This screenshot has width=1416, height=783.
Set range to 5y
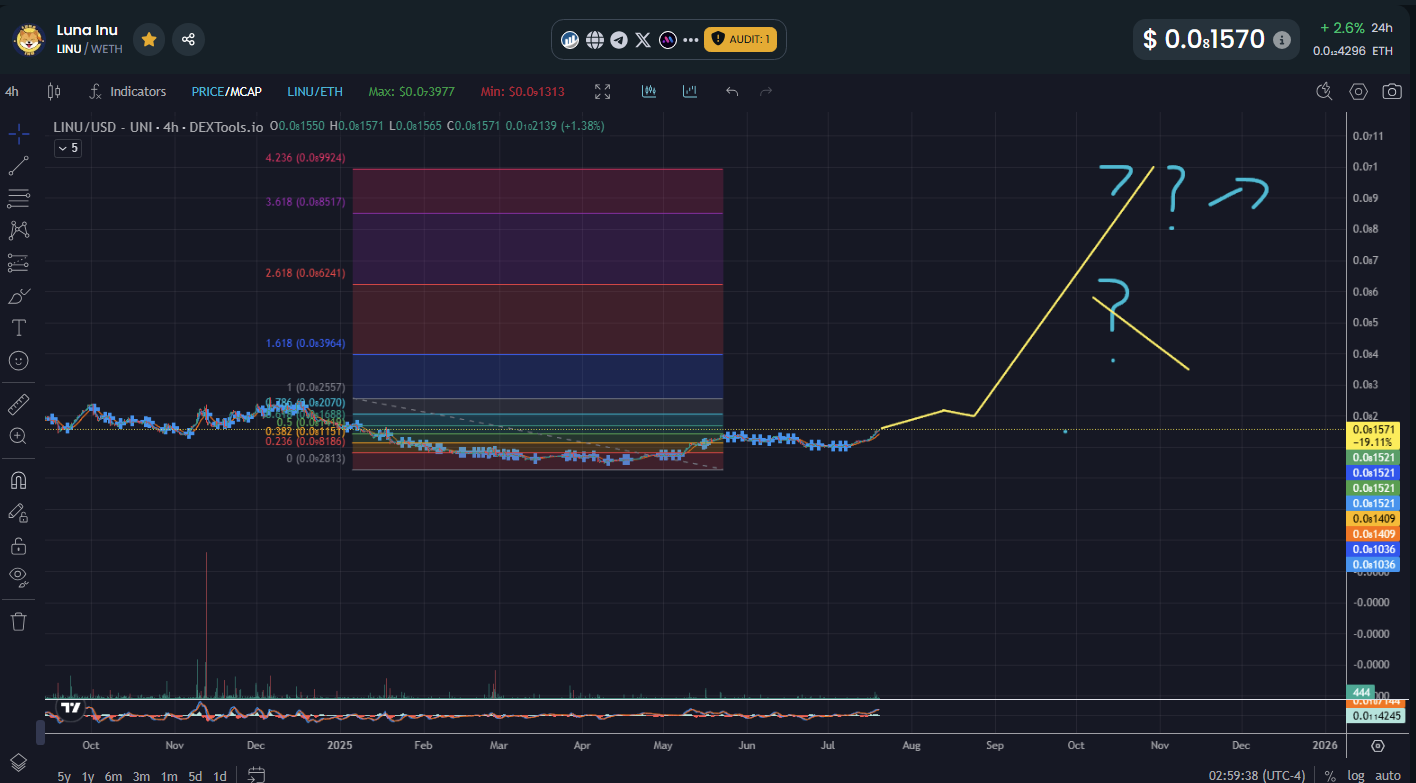[x=63, y=776]
